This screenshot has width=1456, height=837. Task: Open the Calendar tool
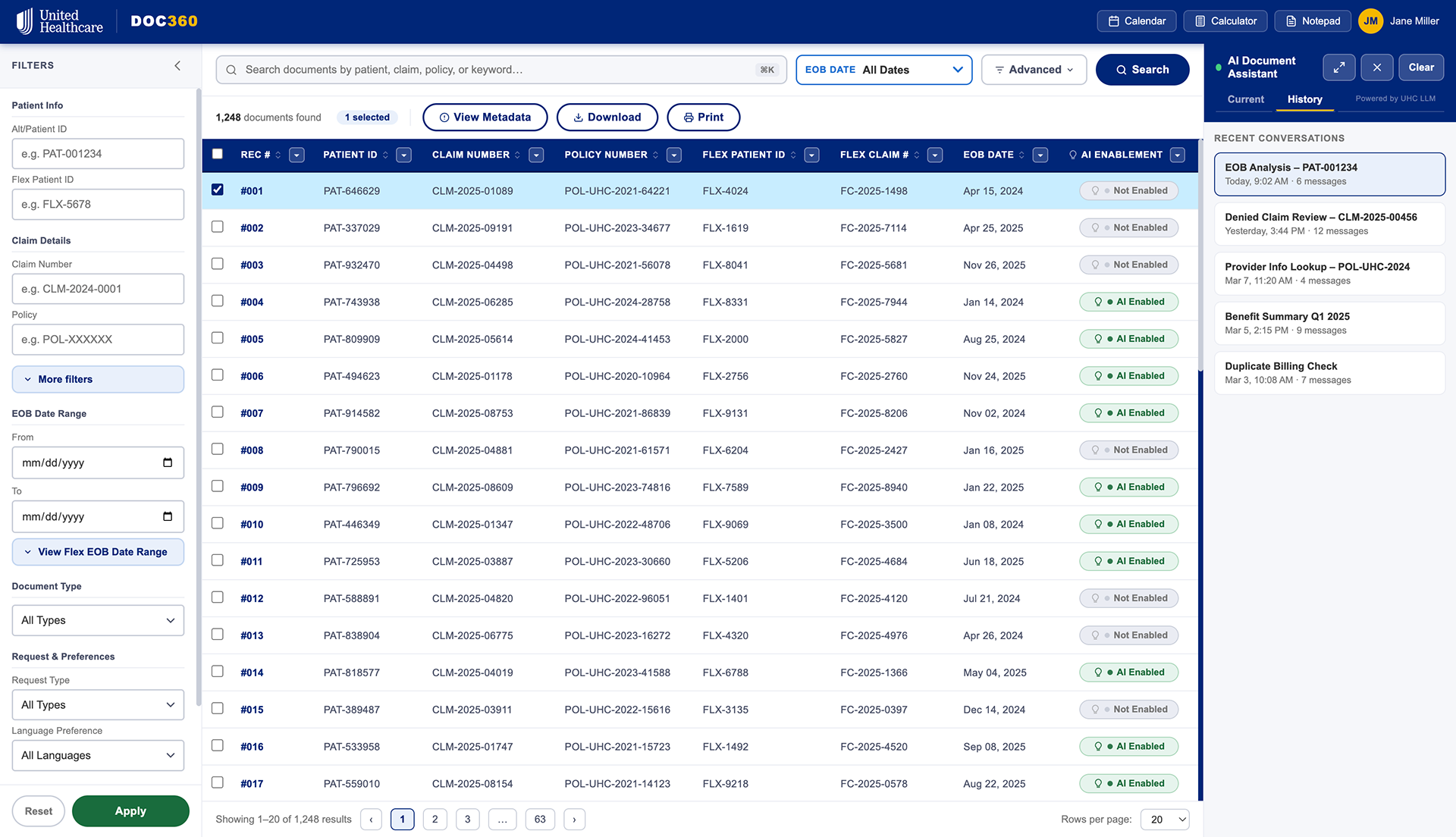[1136, 21]
